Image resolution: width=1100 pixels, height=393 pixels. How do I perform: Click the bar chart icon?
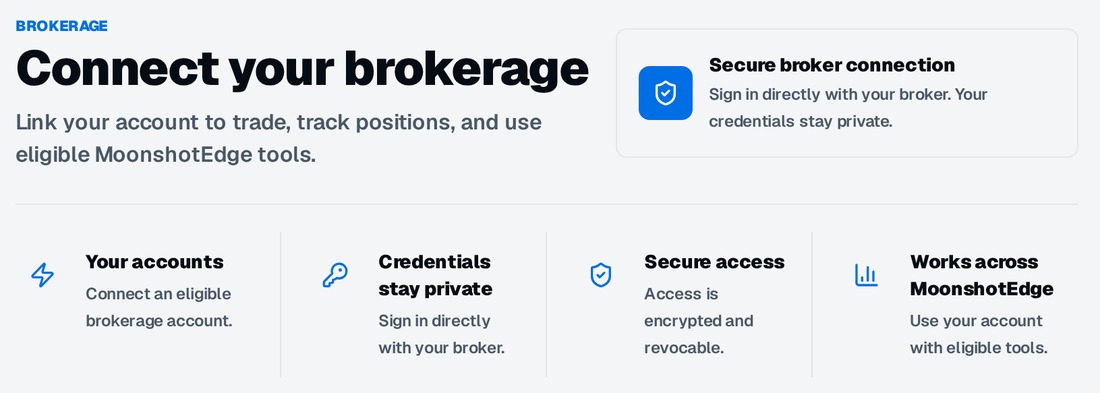[866, 275]
